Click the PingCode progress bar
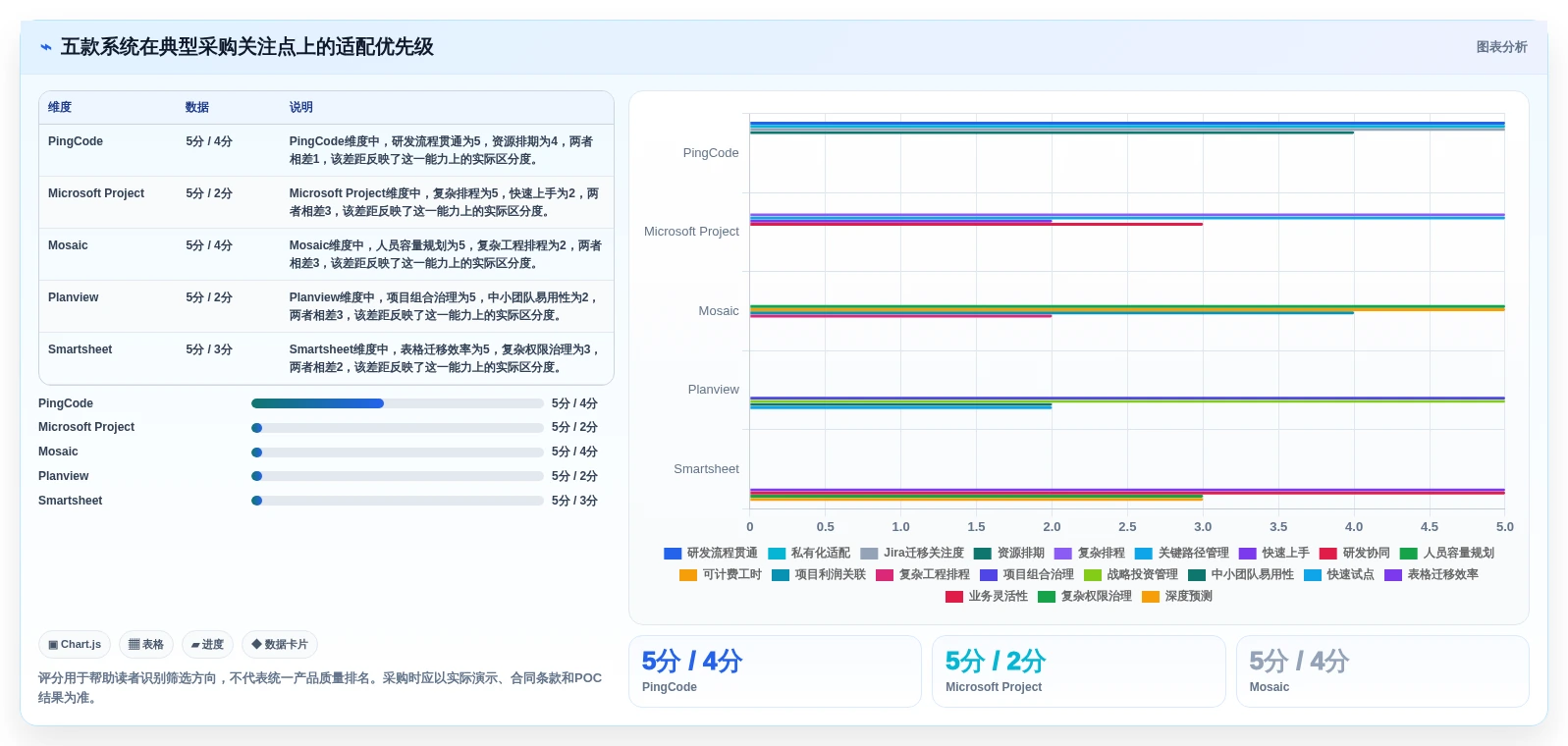Image resolution: width=1568 pixels, height=746 pixels. click(398, 403)
